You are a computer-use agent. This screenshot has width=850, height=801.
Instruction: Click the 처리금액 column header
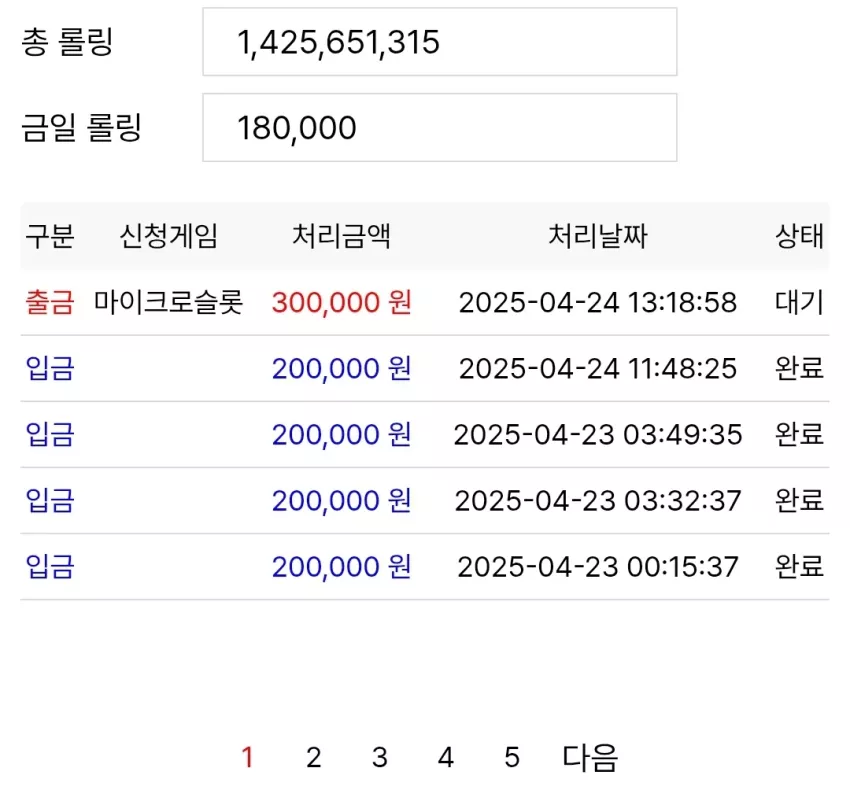click(x=341, y=236)
